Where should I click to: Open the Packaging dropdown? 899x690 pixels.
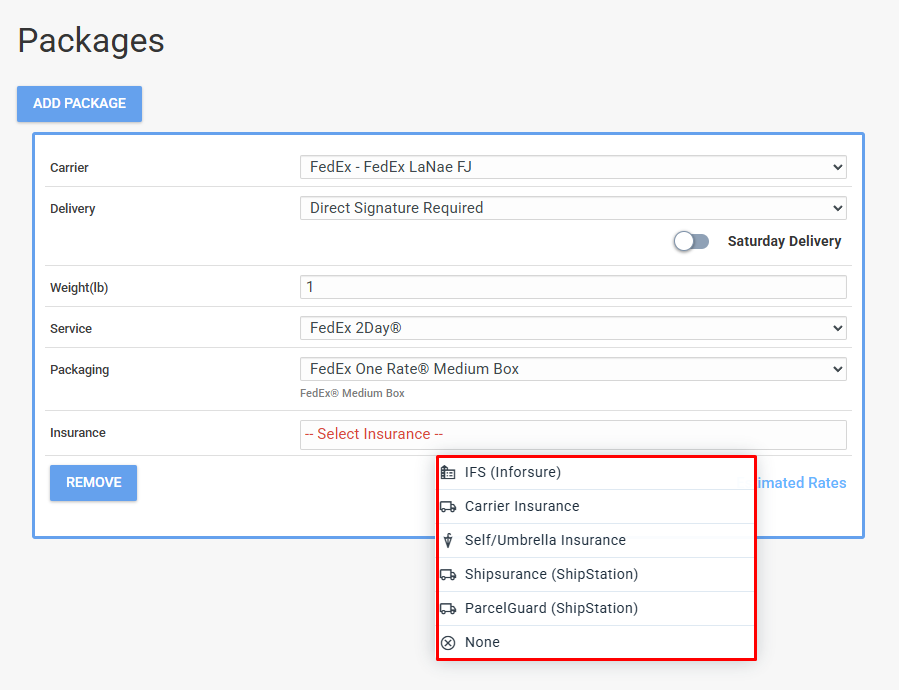[x=573, y=369]
